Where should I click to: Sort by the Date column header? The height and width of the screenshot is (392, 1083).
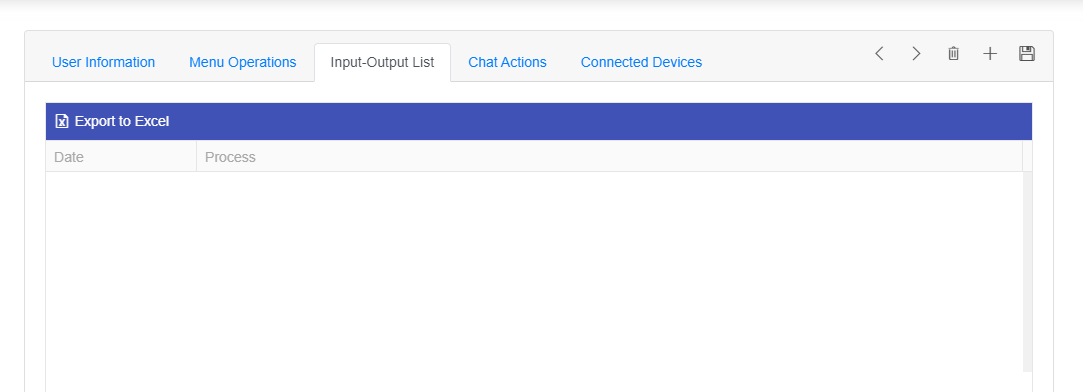(121, 157)
